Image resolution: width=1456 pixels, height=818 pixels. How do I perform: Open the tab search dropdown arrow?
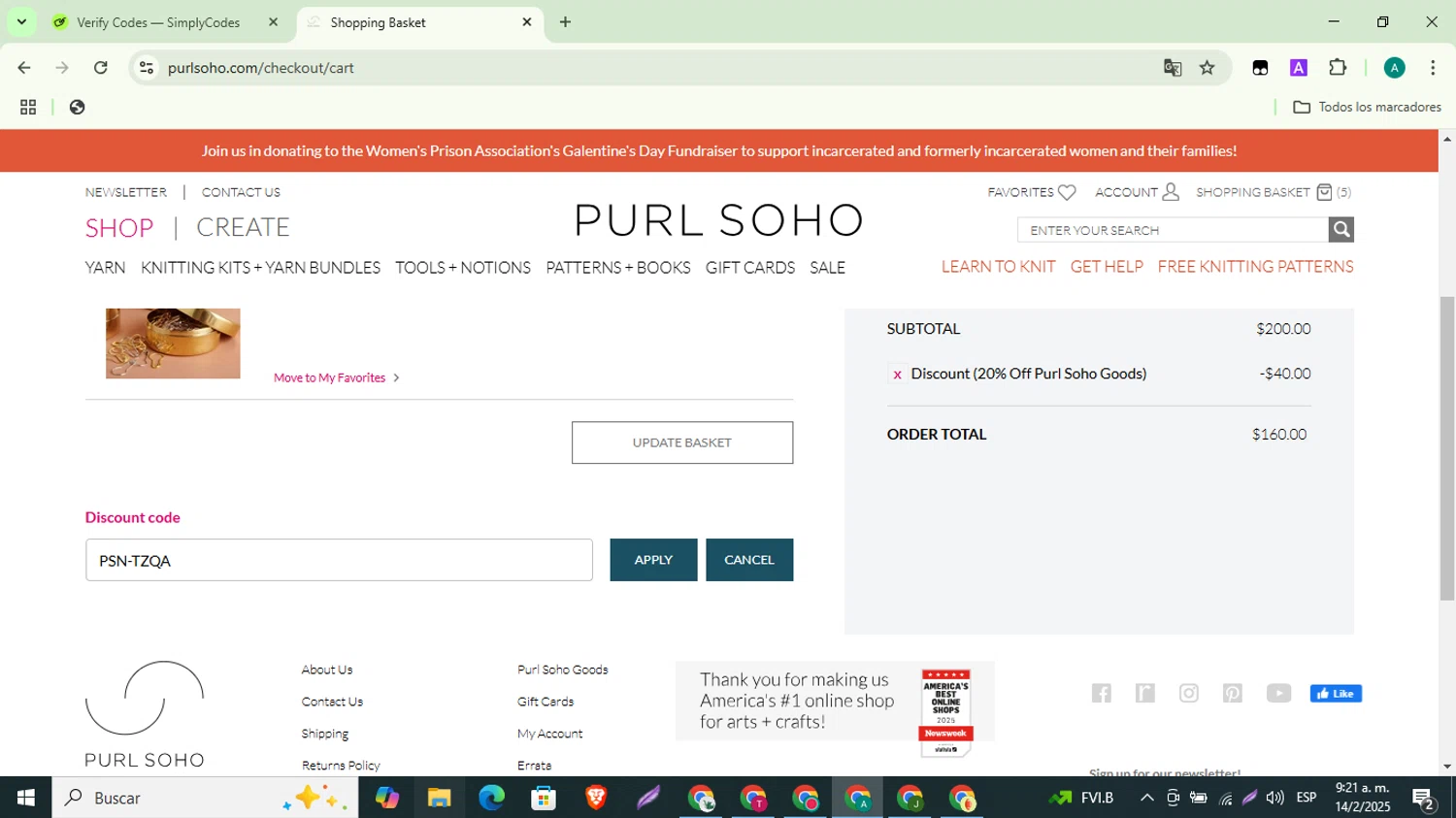pos(21,21)
